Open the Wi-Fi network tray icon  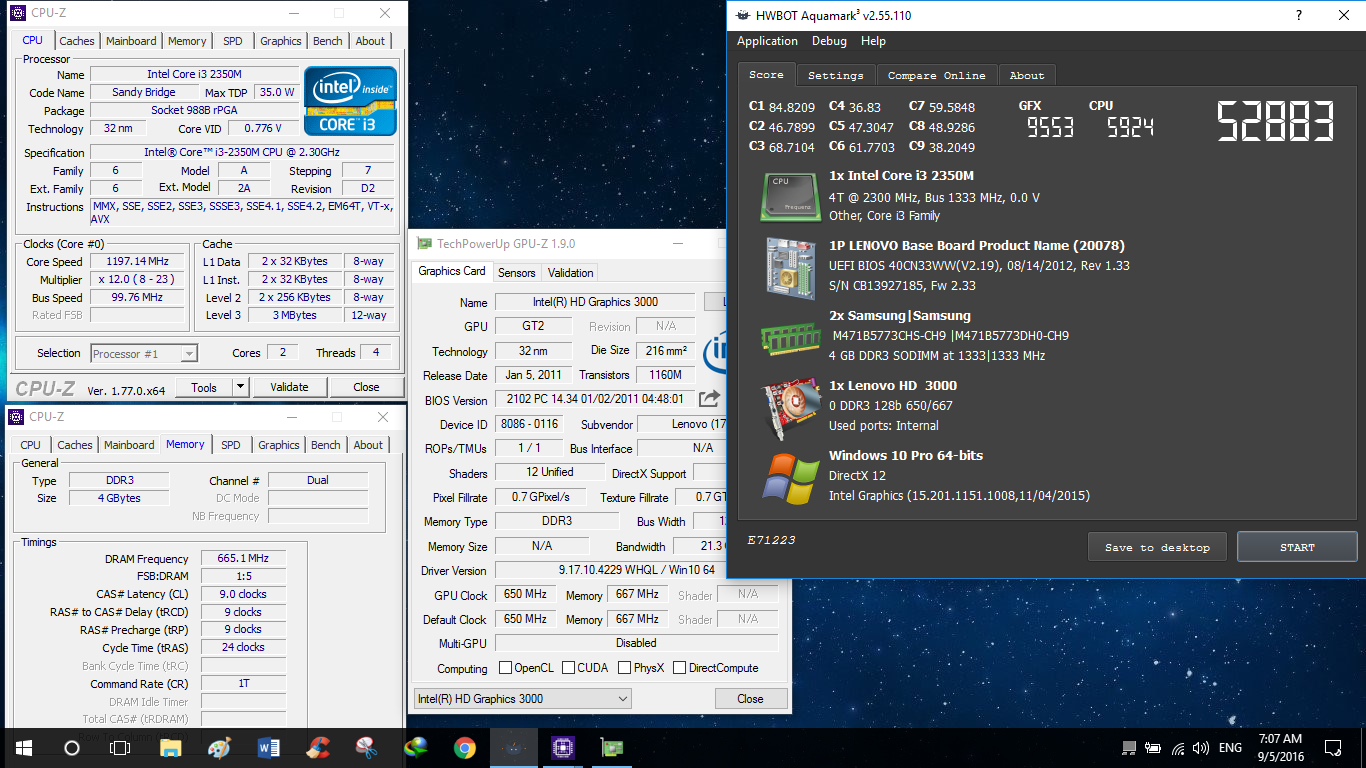(1178, 747)
